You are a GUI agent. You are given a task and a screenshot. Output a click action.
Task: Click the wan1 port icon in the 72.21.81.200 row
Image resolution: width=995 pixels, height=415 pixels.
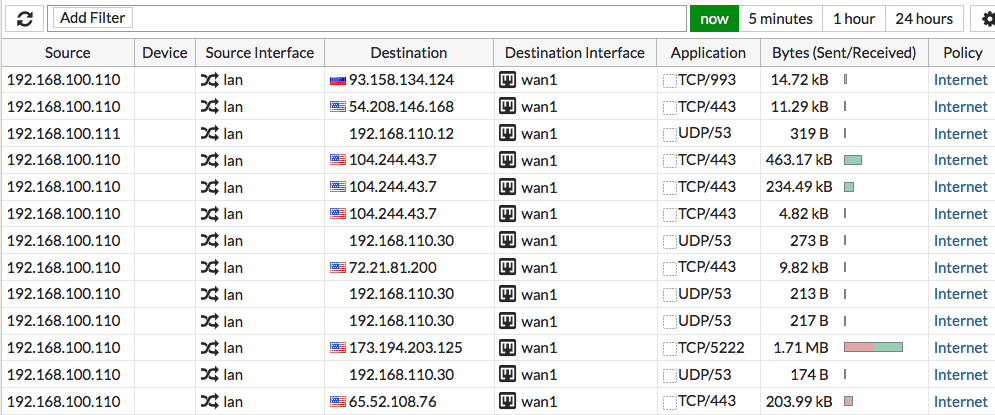[x=507, y=268]
